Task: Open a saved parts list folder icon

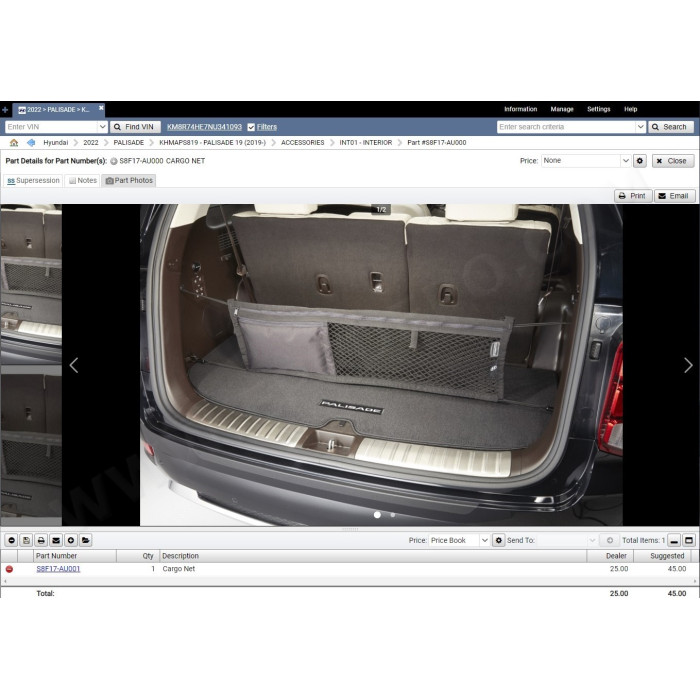Action: coord(86,541)
